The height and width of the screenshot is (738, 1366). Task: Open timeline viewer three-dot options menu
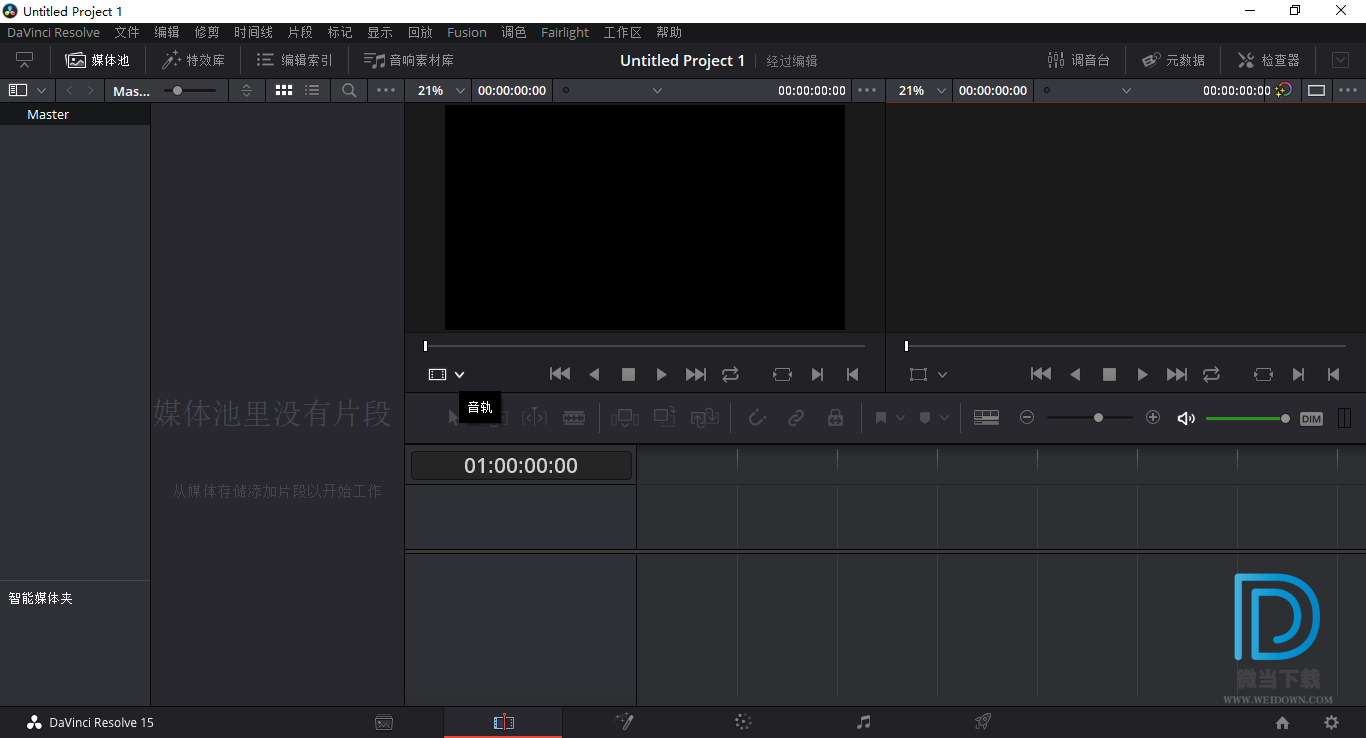tap(1348, 90)
